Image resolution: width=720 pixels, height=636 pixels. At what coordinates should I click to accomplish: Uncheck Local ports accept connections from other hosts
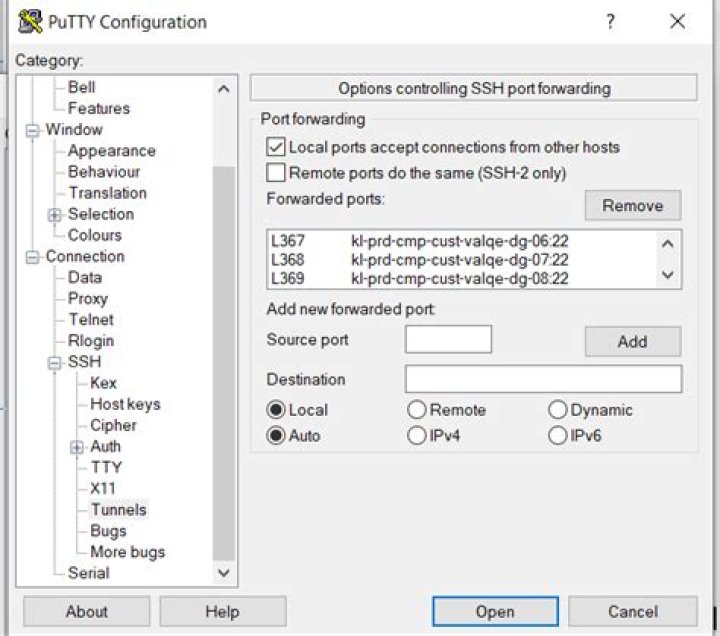point(276,147)
